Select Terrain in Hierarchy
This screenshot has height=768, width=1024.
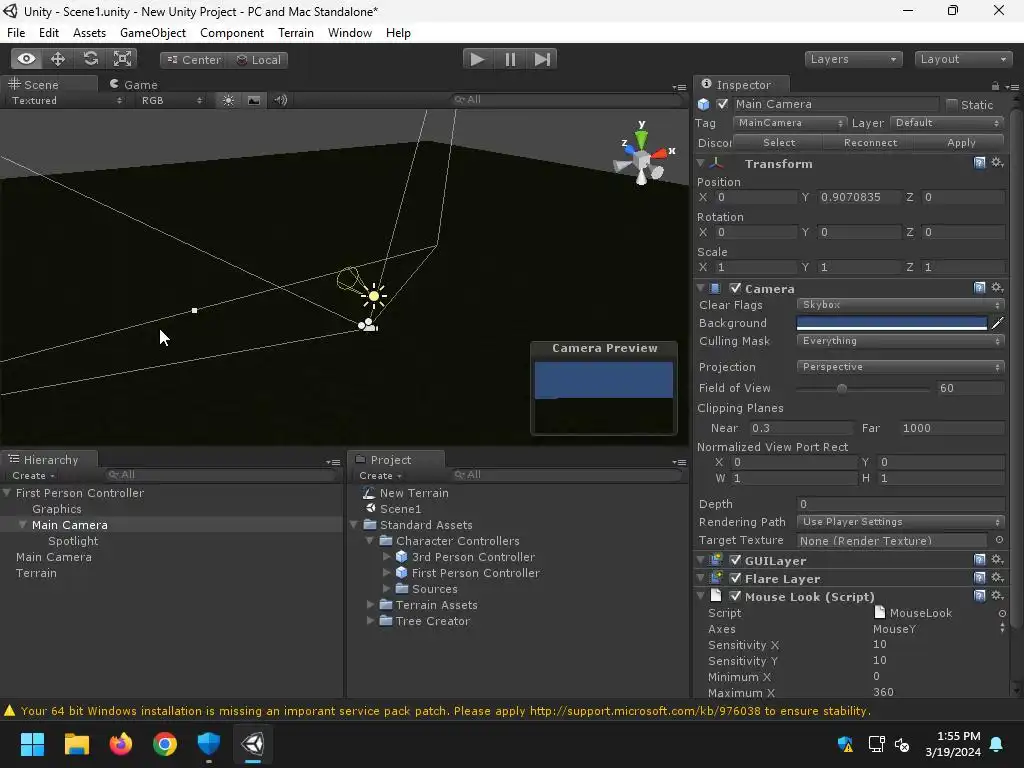pos(37,573)
